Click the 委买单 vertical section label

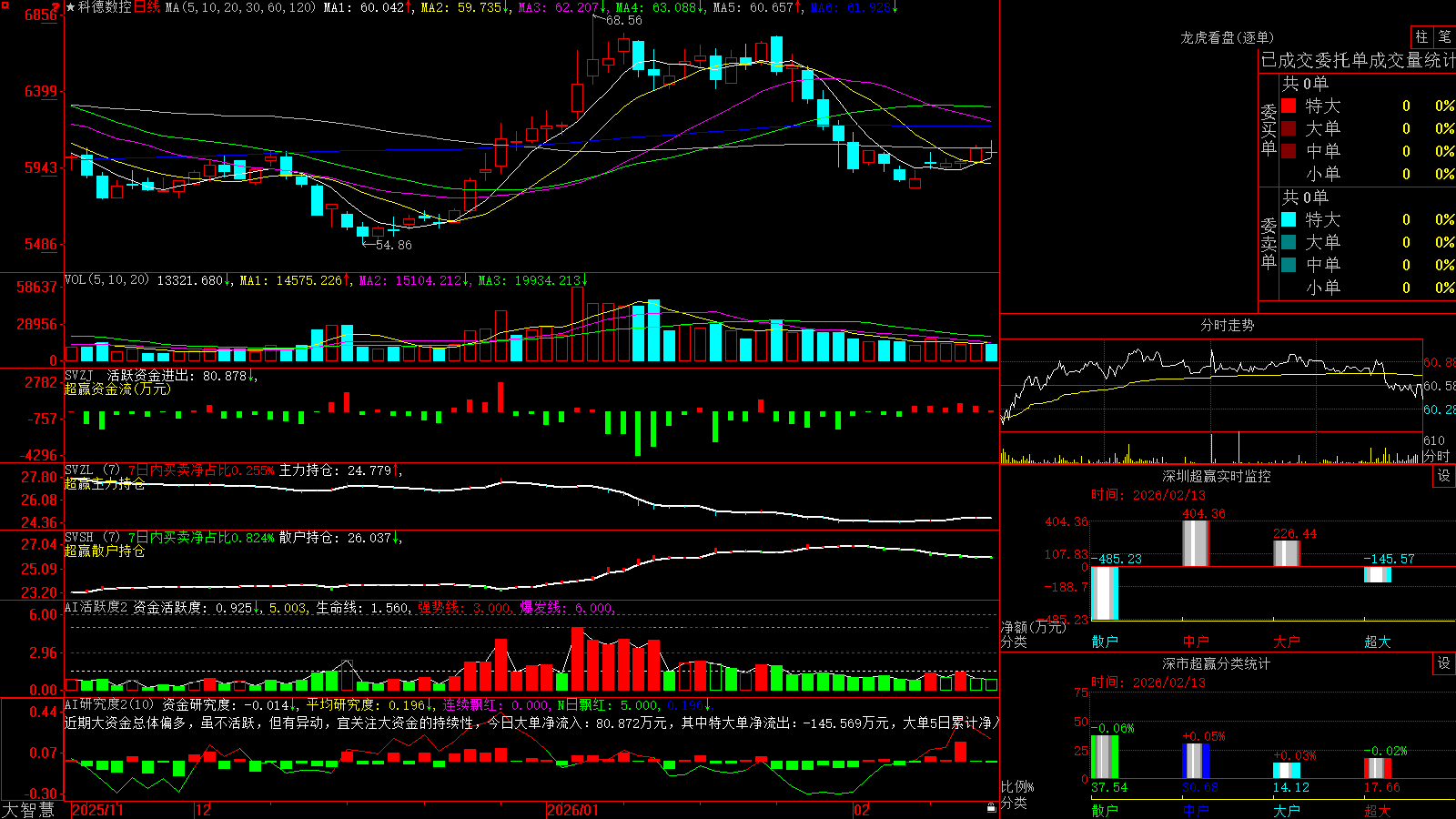1269,129
